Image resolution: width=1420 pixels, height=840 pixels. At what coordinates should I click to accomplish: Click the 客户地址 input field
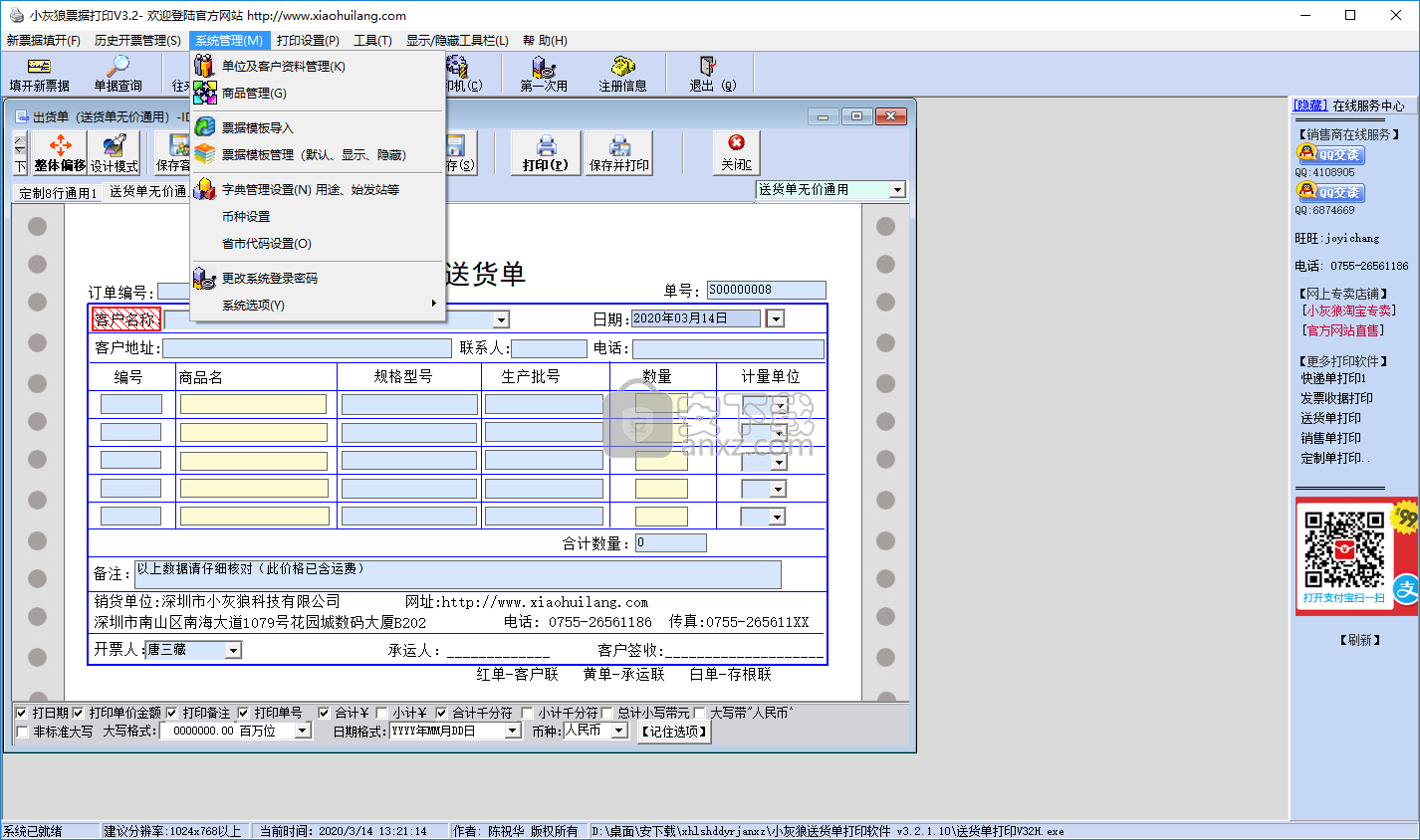pyautogui.click(x=307, y=348)
